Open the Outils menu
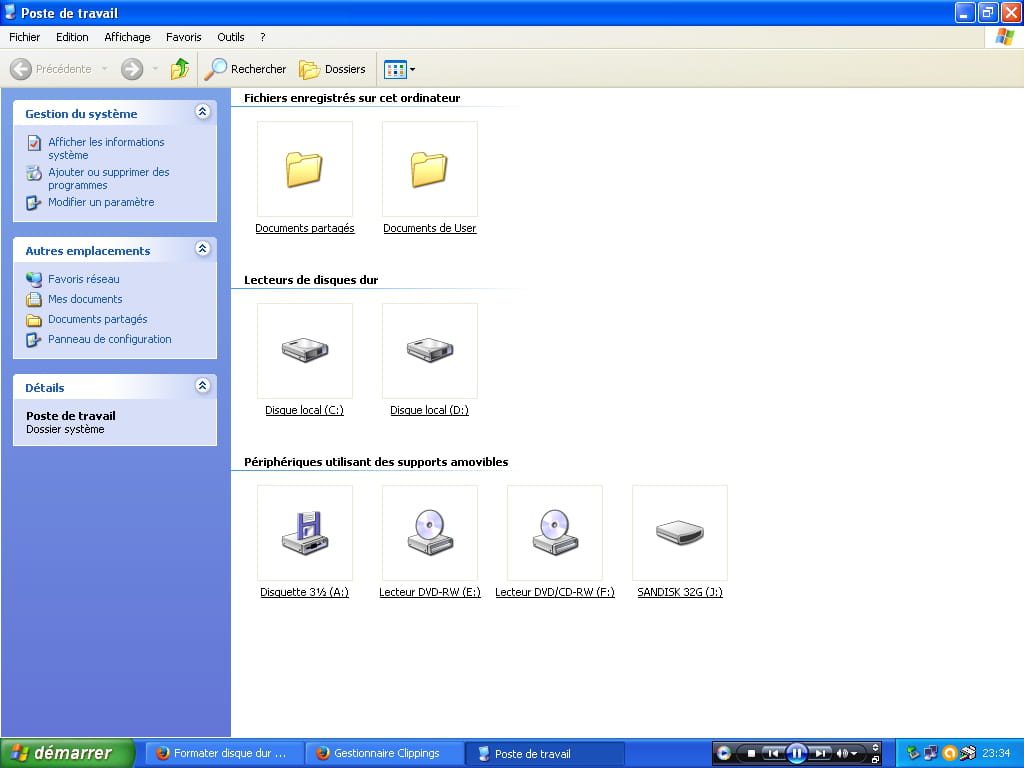The height and width of the screenshot is (768, 1024). (x=231, y=37)
